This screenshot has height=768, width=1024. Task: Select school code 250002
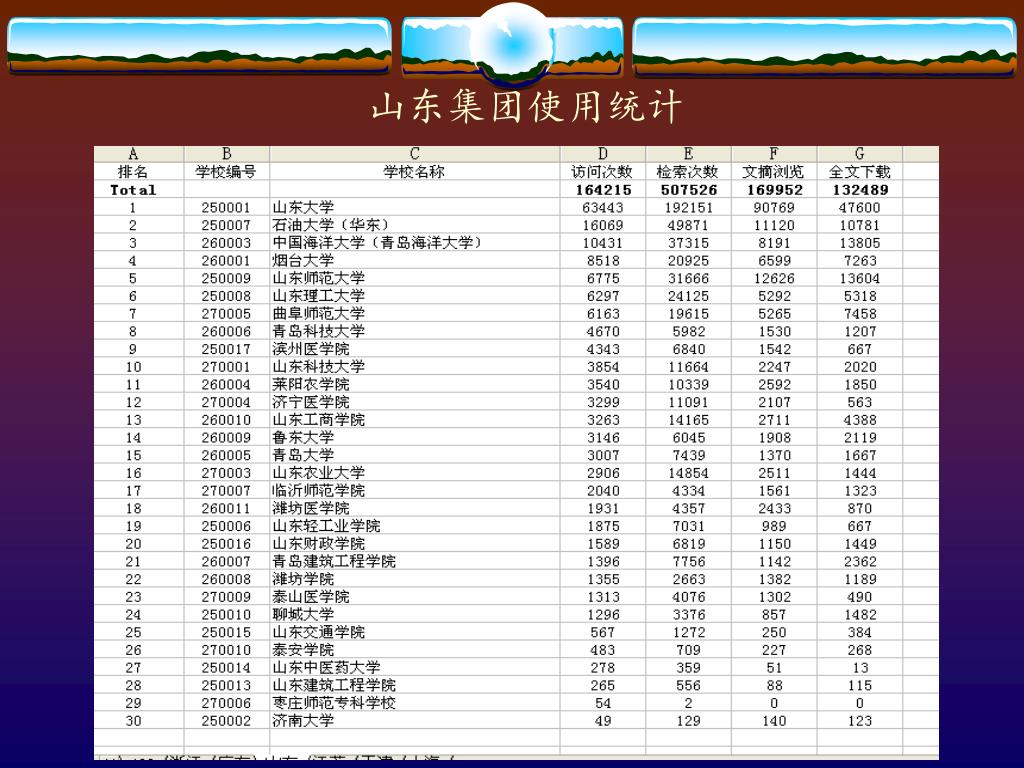[227, 720]
